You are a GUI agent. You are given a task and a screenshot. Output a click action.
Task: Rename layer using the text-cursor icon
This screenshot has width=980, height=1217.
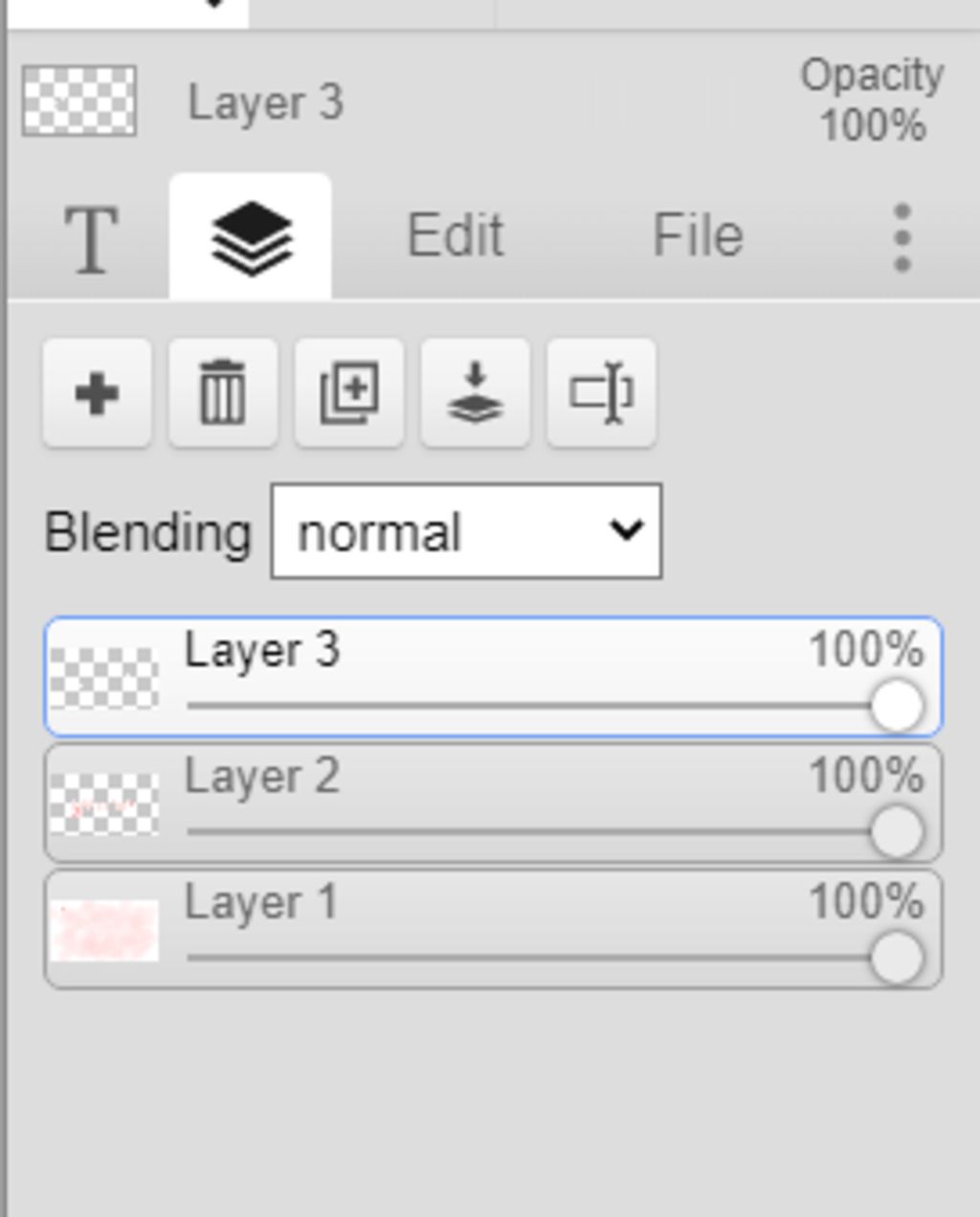tap(602, 392)
